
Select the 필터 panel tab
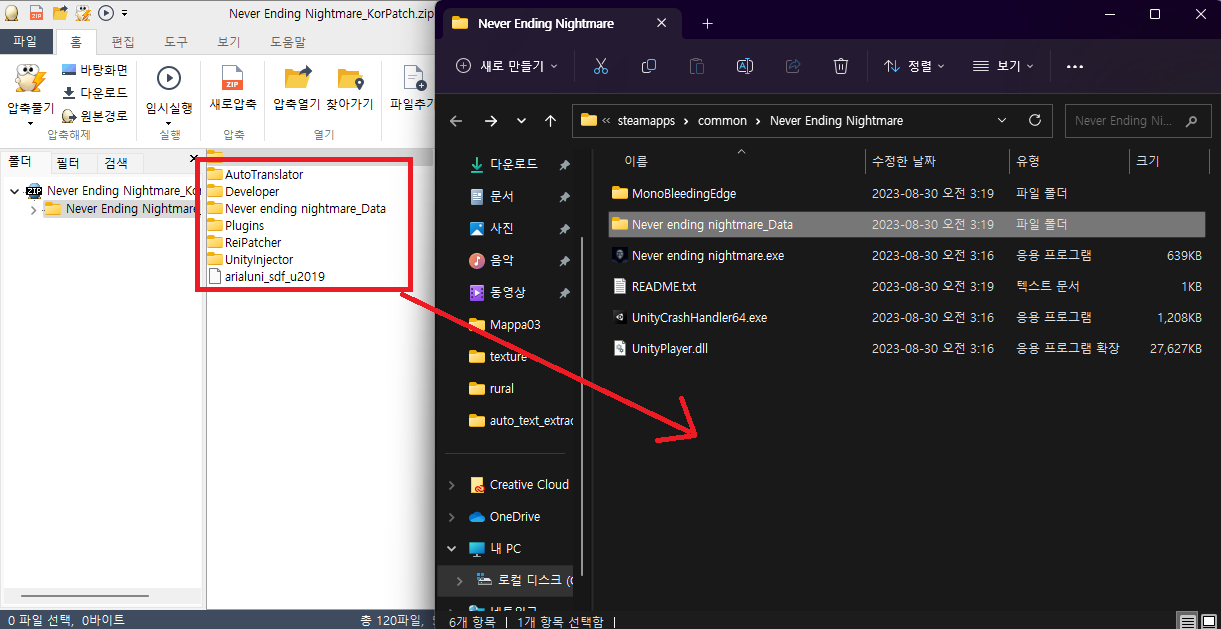68,162
